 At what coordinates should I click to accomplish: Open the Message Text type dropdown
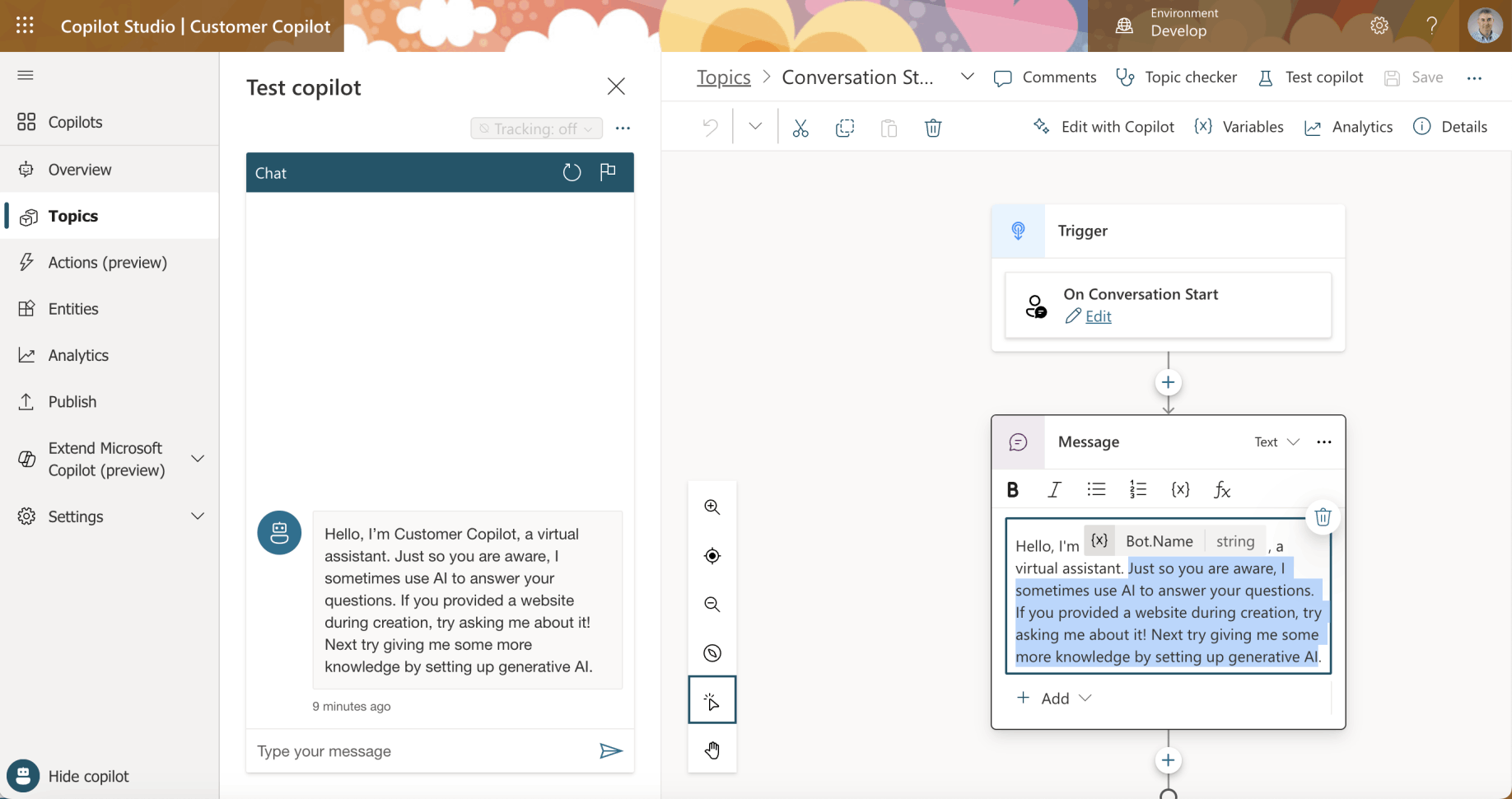[1277, 442]
